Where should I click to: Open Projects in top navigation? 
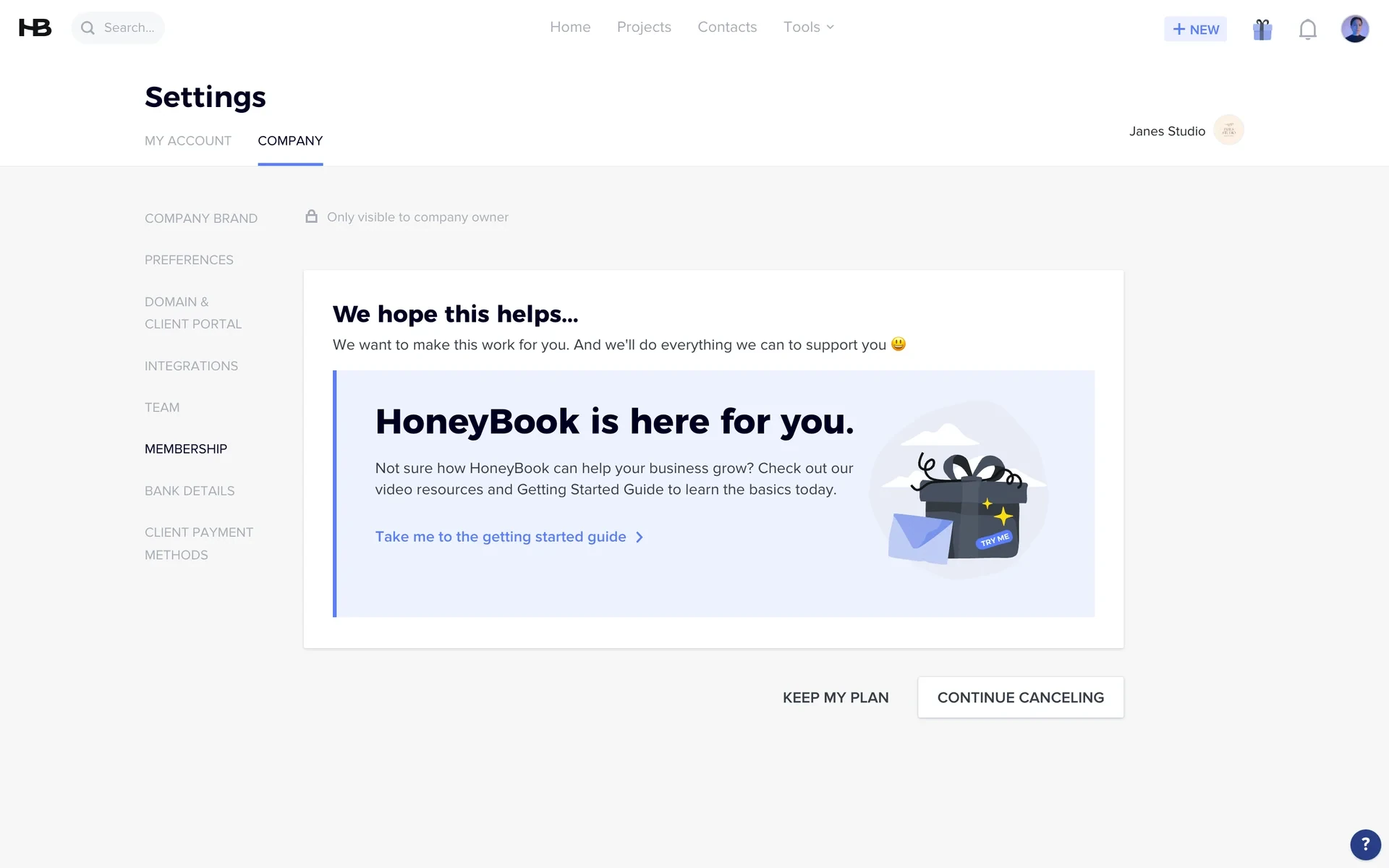pos(644,27)
